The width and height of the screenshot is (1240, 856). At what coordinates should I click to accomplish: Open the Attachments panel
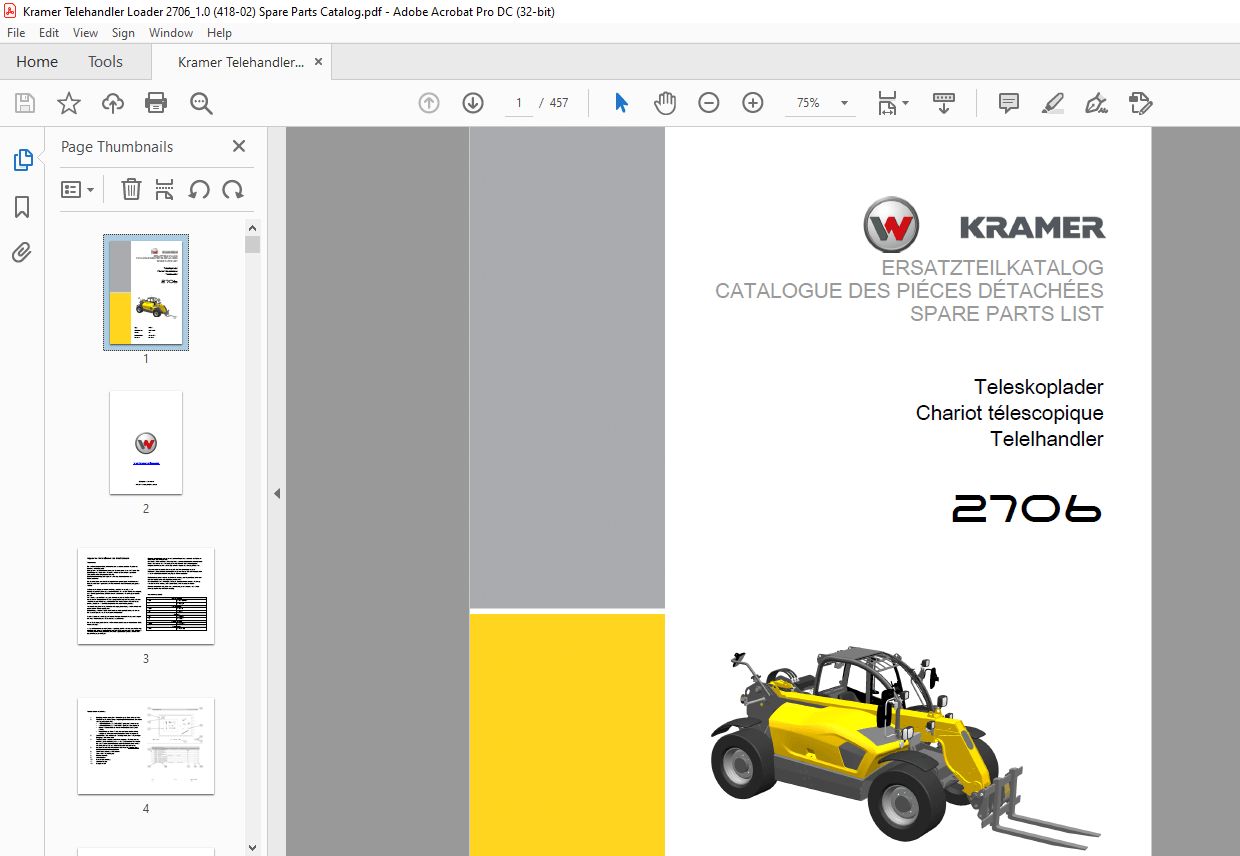[x=22, y=252]
